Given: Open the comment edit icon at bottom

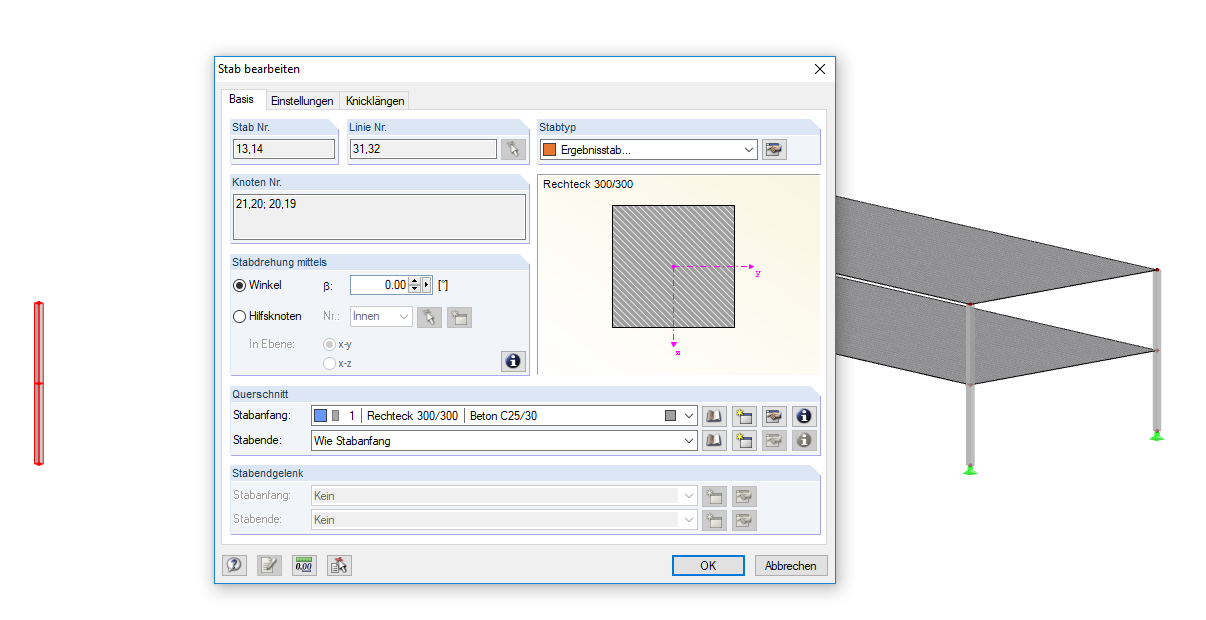Looking at the screenshot, I should coord(269,565).
